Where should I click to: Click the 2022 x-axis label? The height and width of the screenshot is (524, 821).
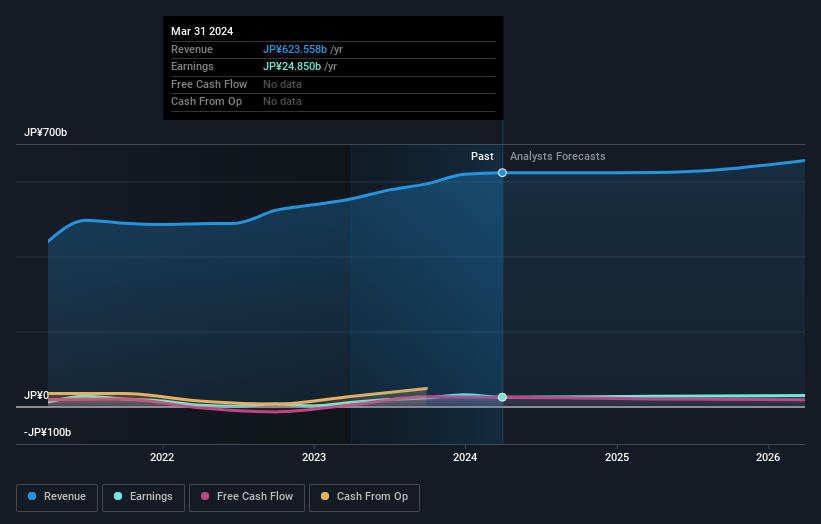tap(162, 458)
